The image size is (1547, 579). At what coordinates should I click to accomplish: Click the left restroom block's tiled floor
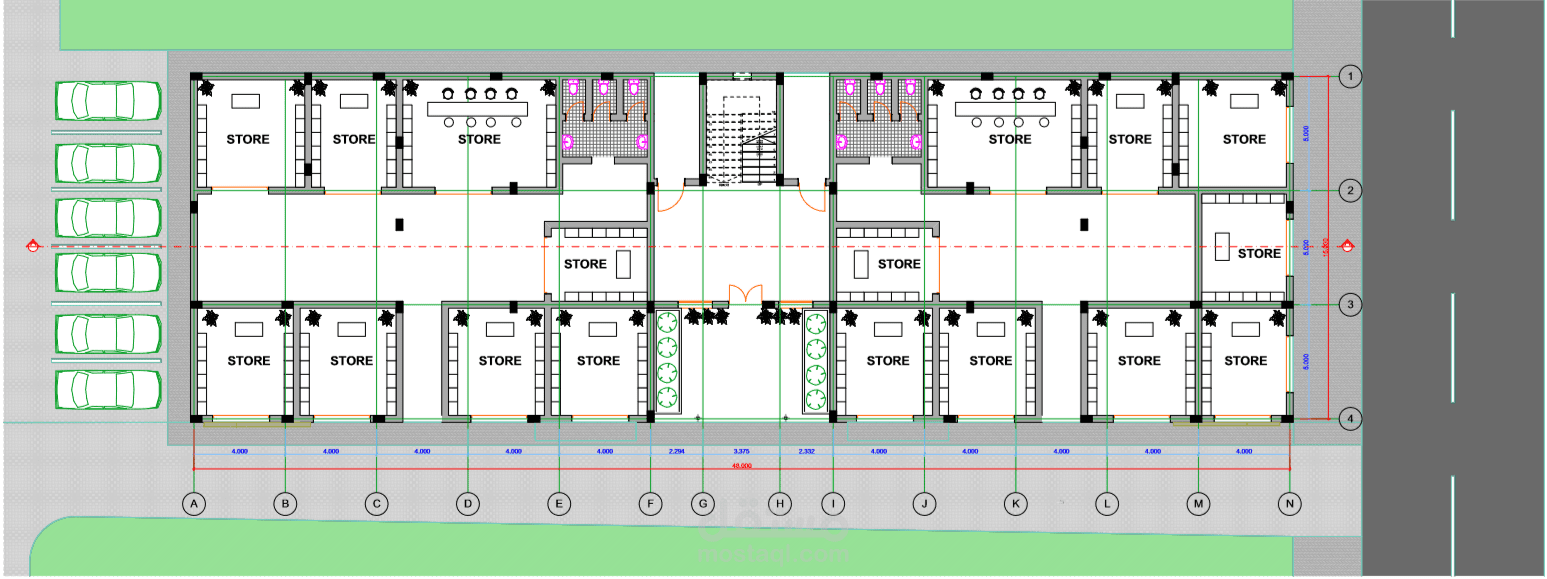click(604, 118)
